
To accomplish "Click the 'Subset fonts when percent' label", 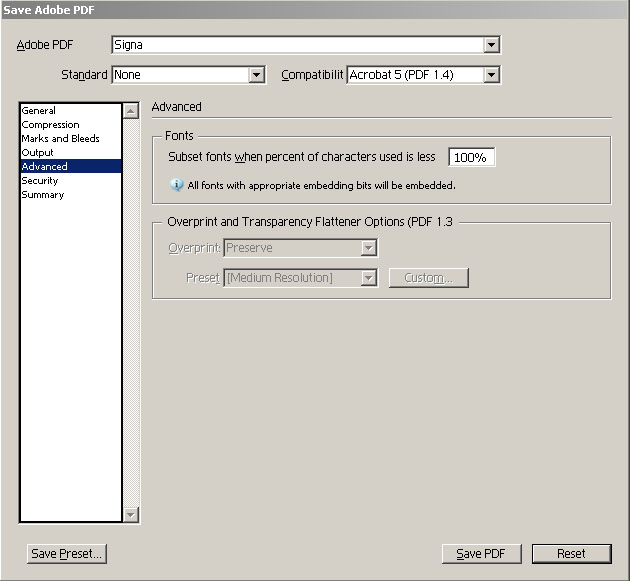I will coord(301,157).
